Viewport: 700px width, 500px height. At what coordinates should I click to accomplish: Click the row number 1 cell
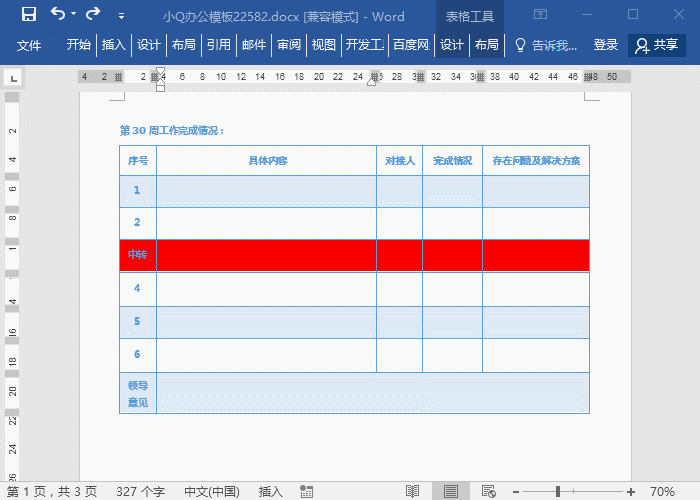click(x=138, y=191)
